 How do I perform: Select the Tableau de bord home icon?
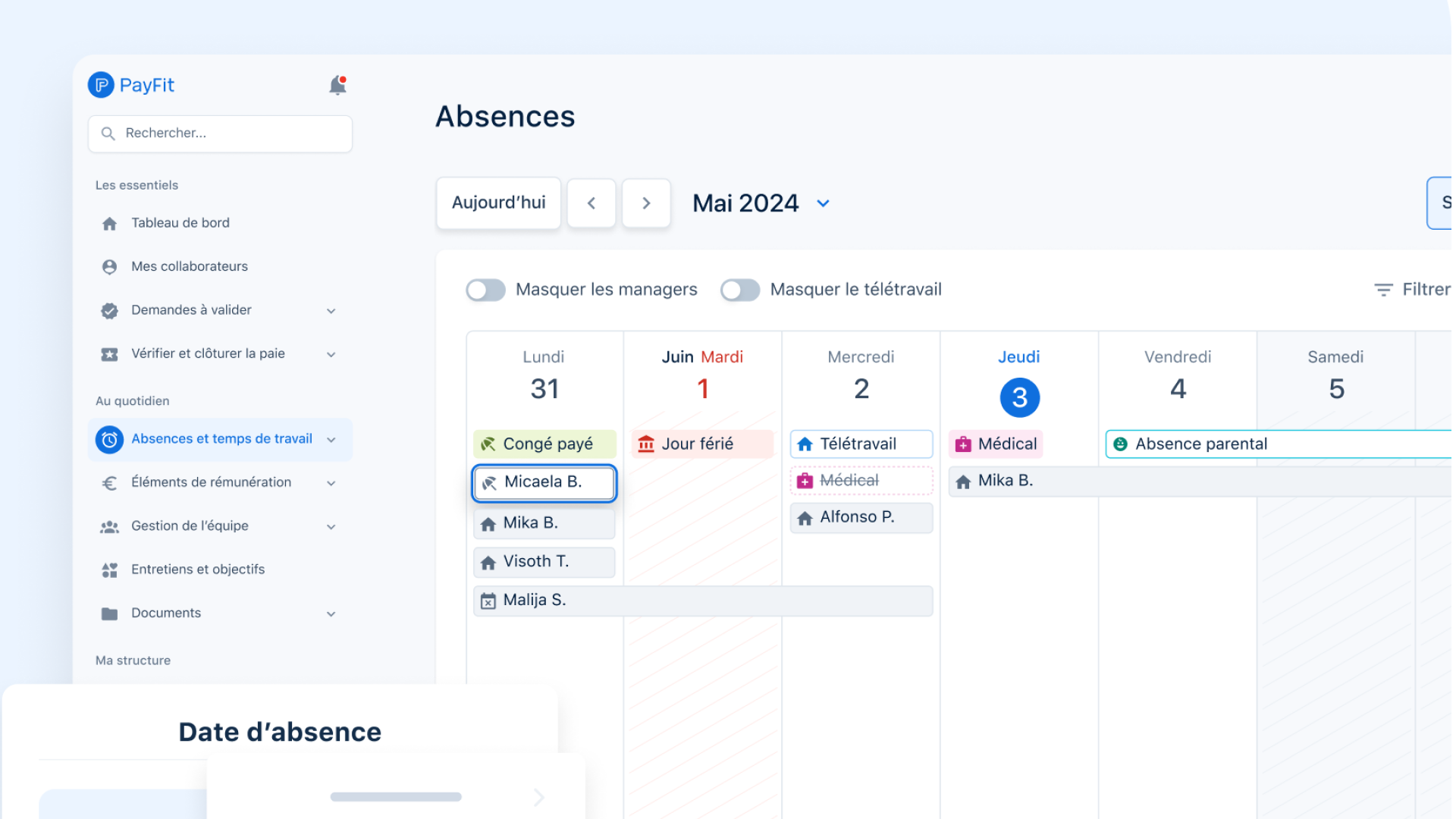click(109, 222)
